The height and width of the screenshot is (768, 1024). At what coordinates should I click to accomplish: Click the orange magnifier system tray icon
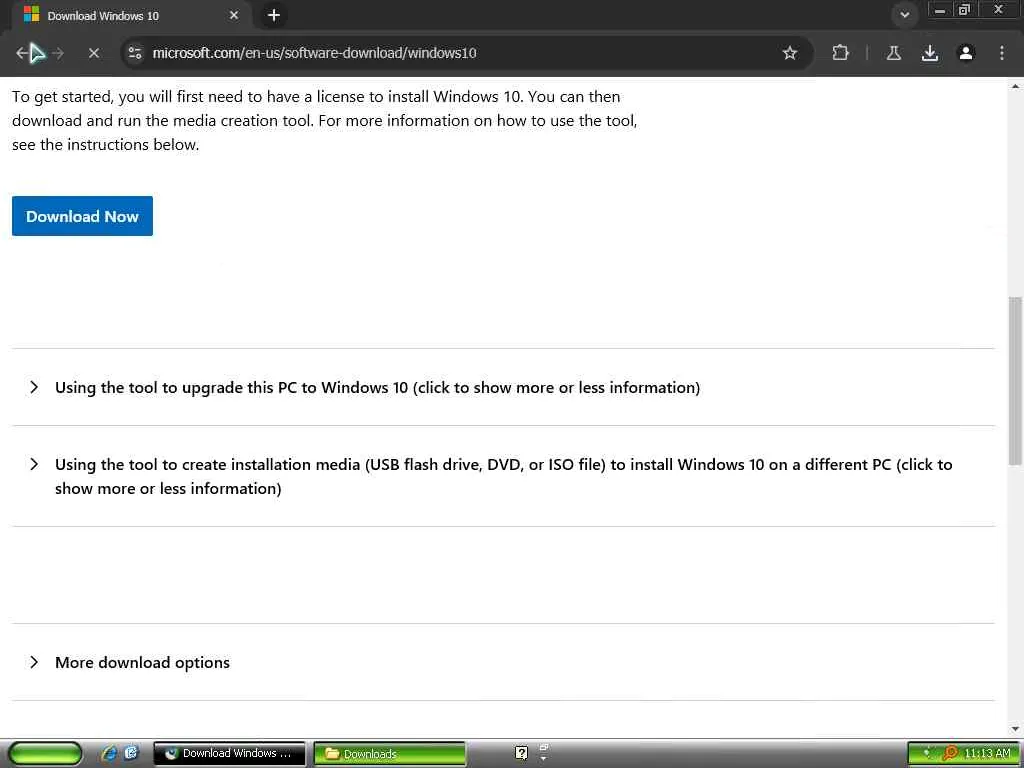950,754
